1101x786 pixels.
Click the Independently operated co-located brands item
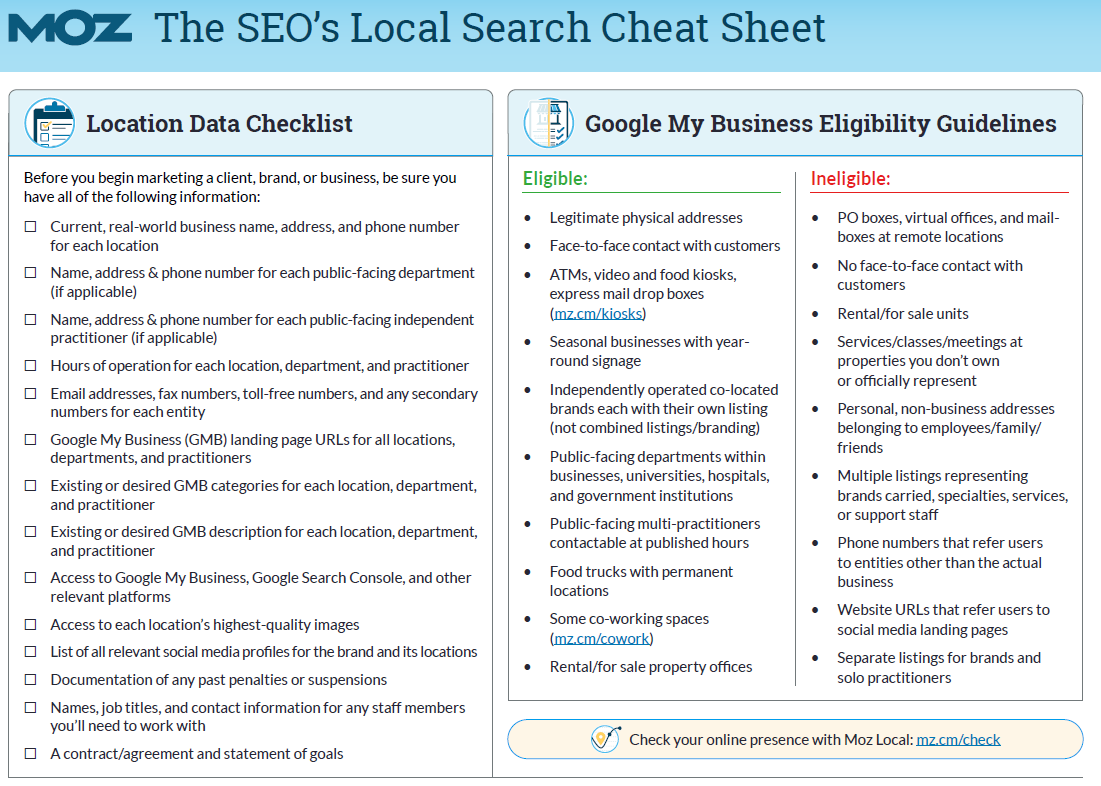pos(664,409)
